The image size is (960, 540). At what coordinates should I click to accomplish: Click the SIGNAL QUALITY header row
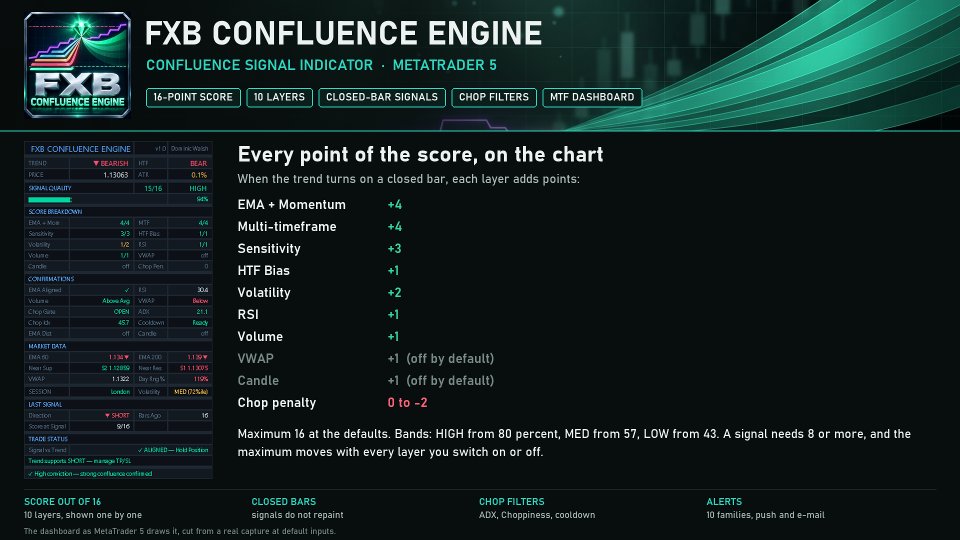tap(118, 189)
